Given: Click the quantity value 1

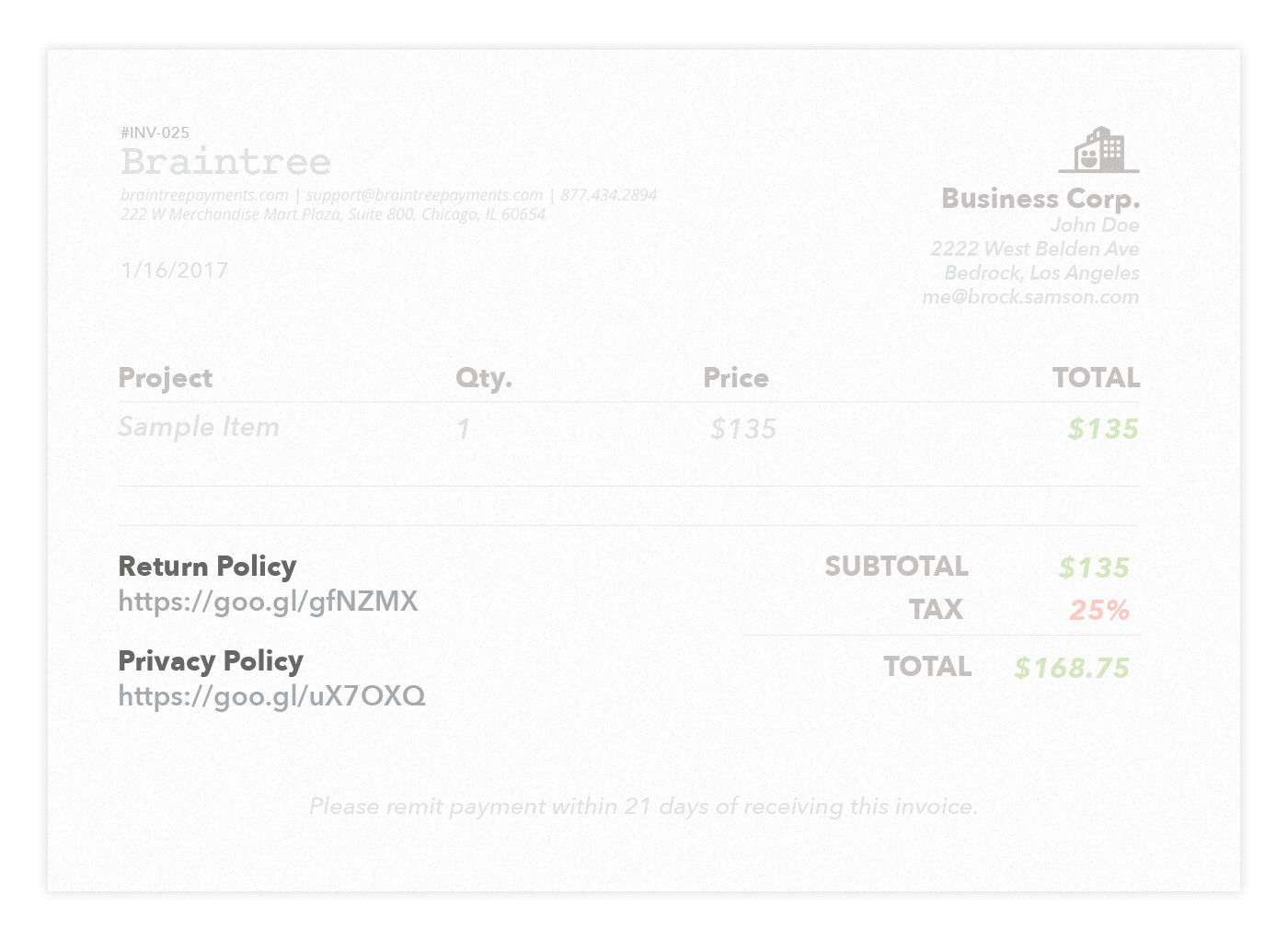Looking at the screenshot, I should point(464,429).
